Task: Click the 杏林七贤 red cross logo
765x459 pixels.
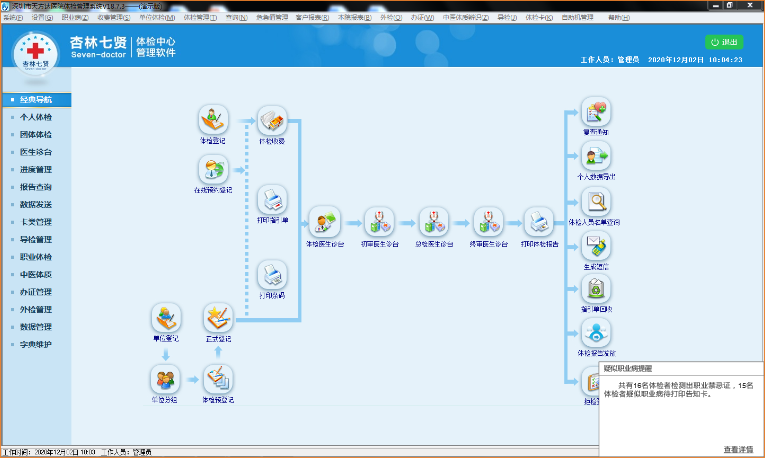Action: coord(36,53)
